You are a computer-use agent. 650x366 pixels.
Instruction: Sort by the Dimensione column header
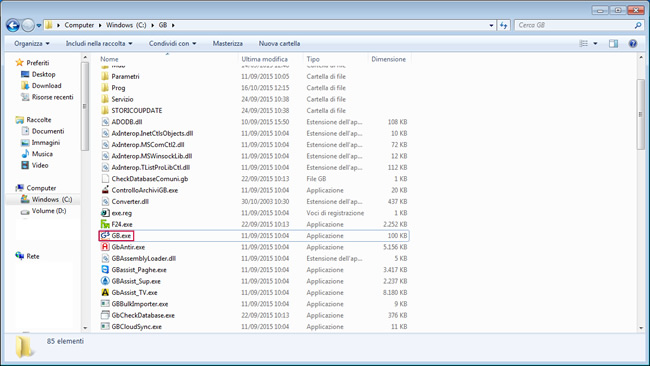pyautogui.click(x=389, y=59)
